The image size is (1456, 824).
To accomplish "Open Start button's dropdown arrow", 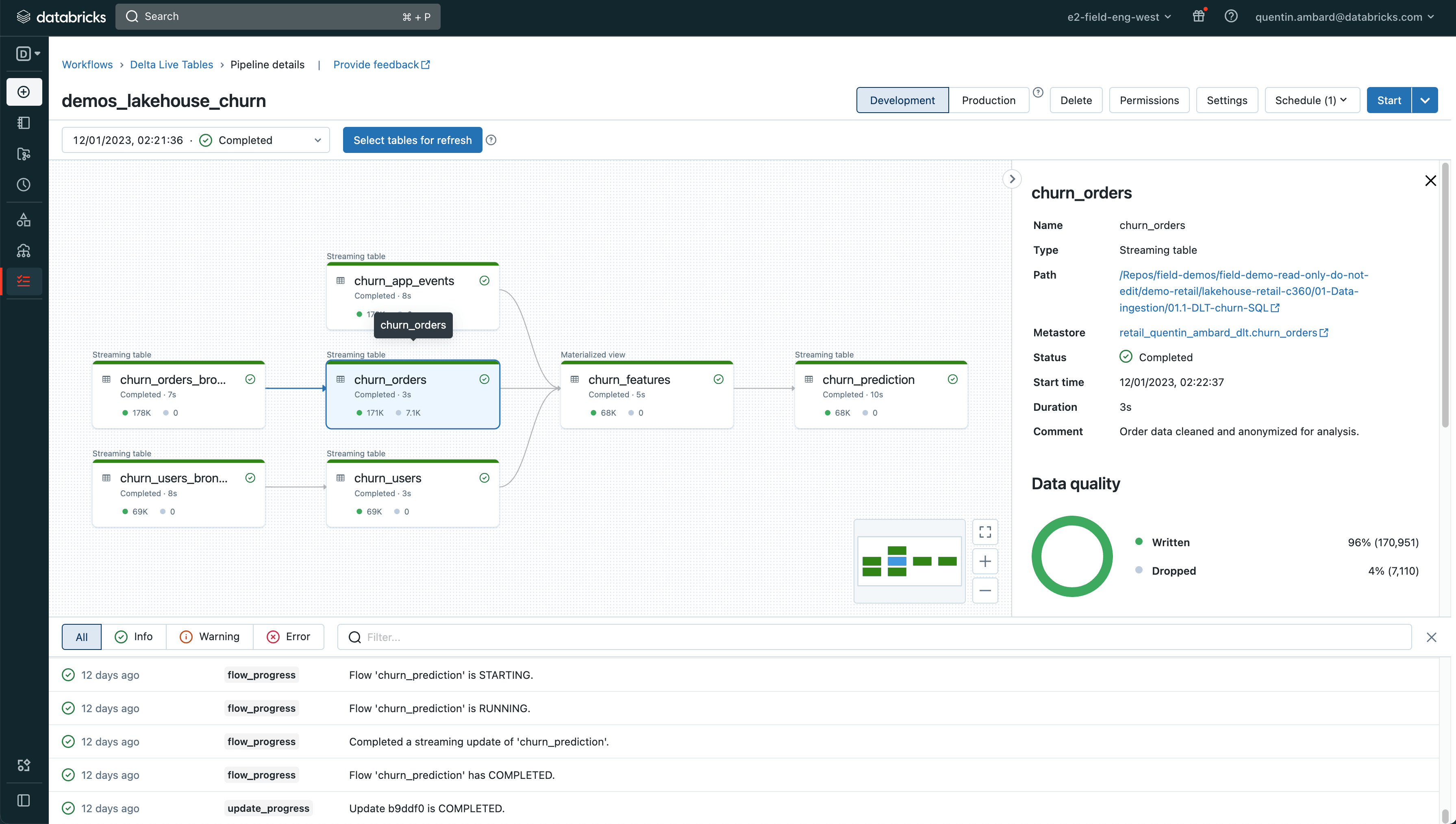I will (1425, 100).
